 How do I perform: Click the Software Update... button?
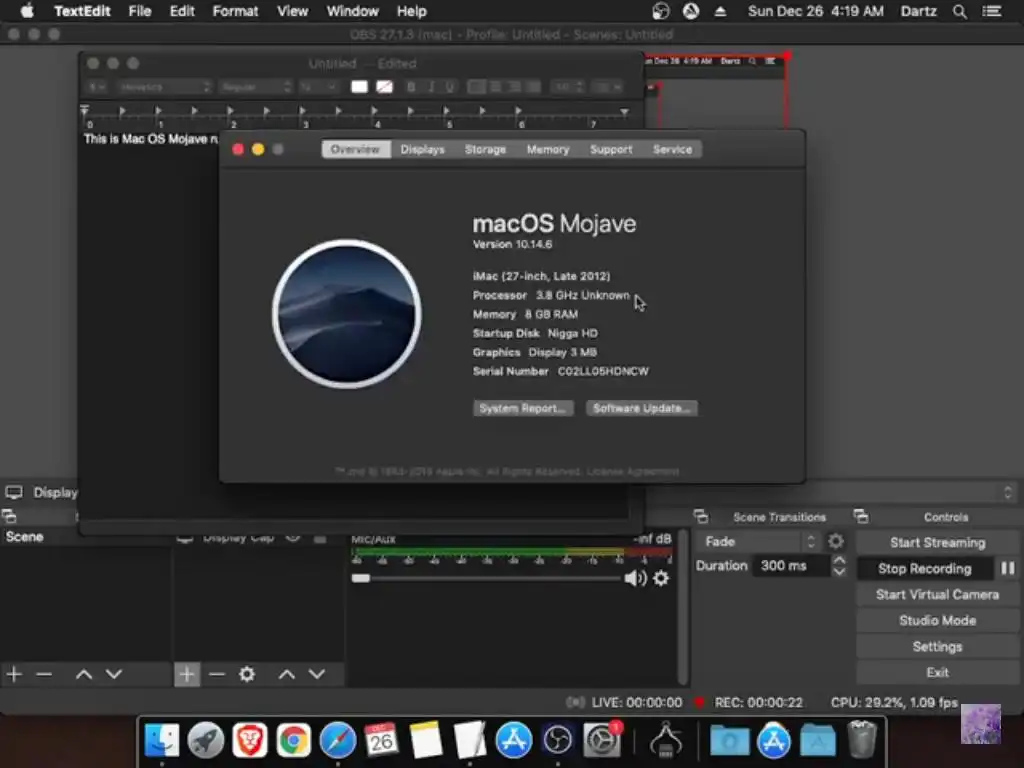pyautogui.click(x=641, y=408)
